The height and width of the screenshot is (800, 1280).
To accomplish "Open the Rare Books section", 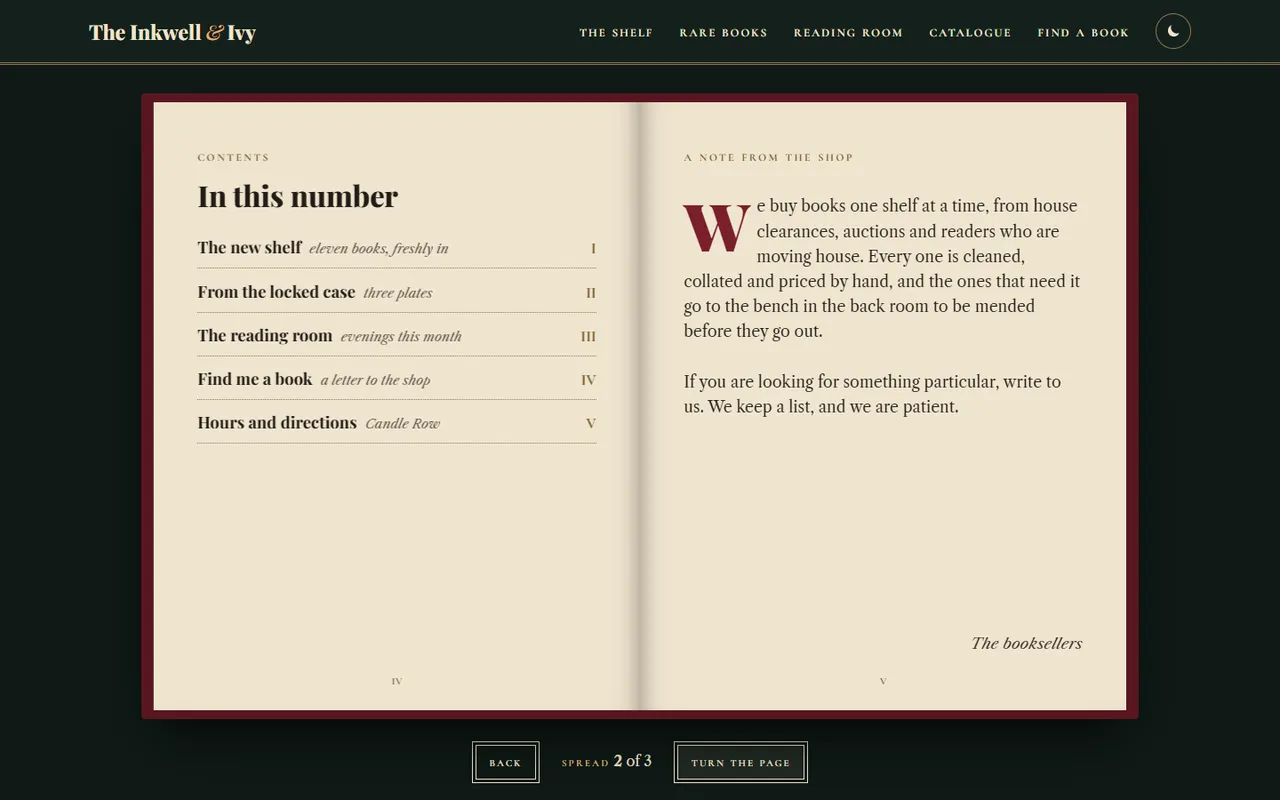I will coord(723,33).
